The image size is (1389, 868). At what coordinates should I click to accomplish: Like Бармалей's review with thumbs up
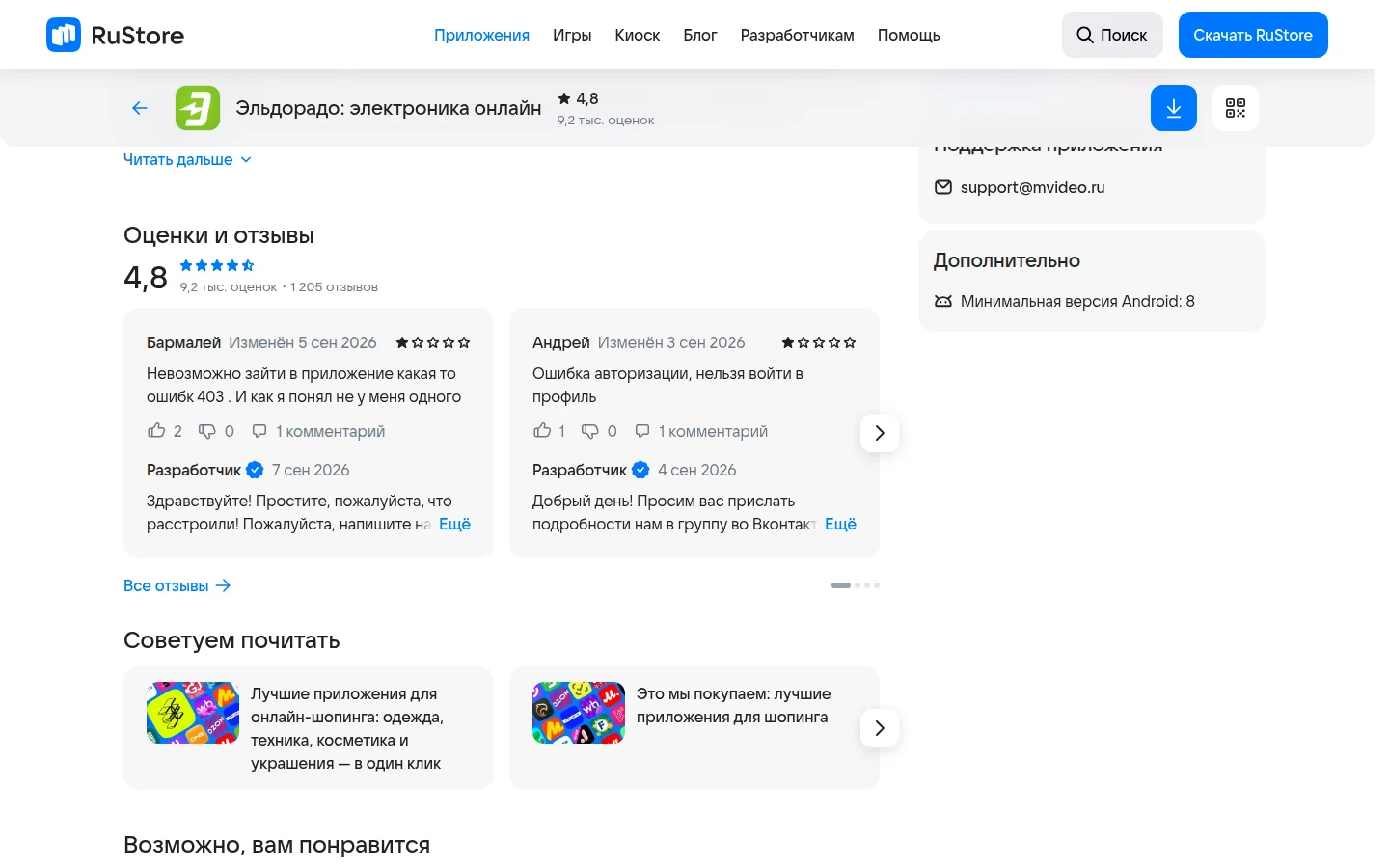point(156,431)
